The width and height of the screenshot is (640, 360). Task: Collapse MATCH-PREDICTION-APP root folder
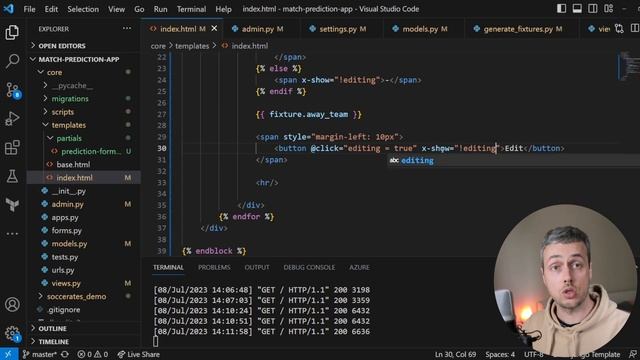tap(84, 59)
